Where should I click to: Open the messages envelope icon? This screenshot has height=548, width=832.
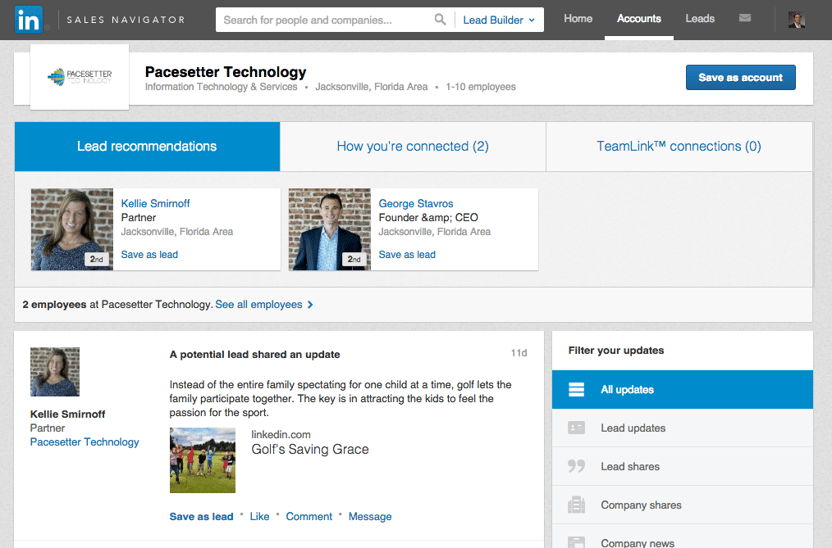[745, 18]
